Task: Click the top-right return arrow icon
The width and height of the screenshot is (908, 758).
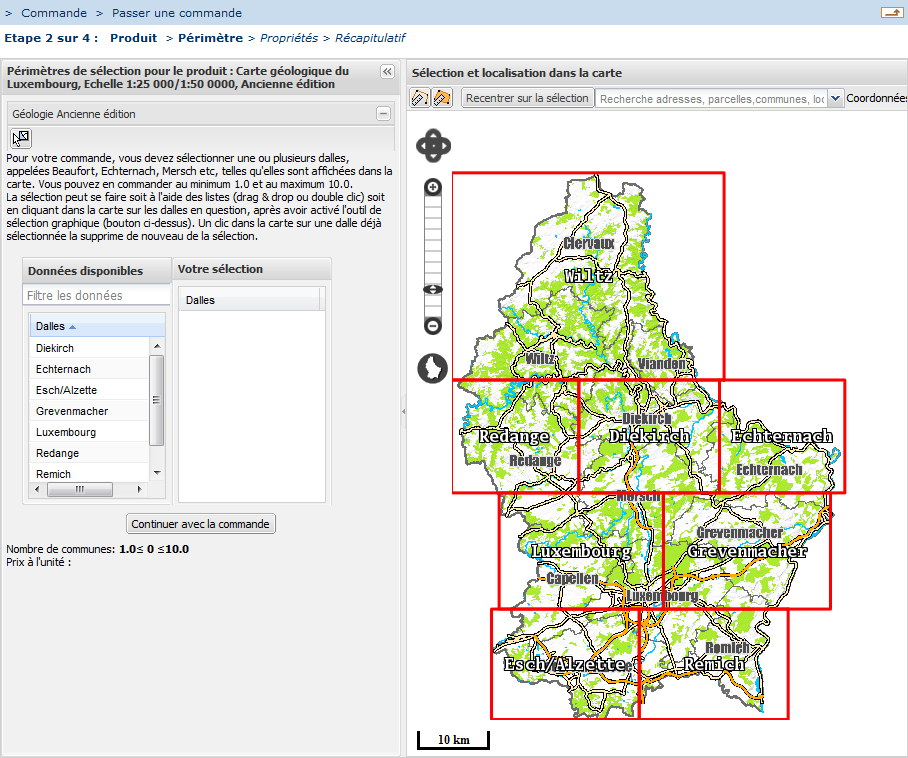Action: click(x=890, y=13)
